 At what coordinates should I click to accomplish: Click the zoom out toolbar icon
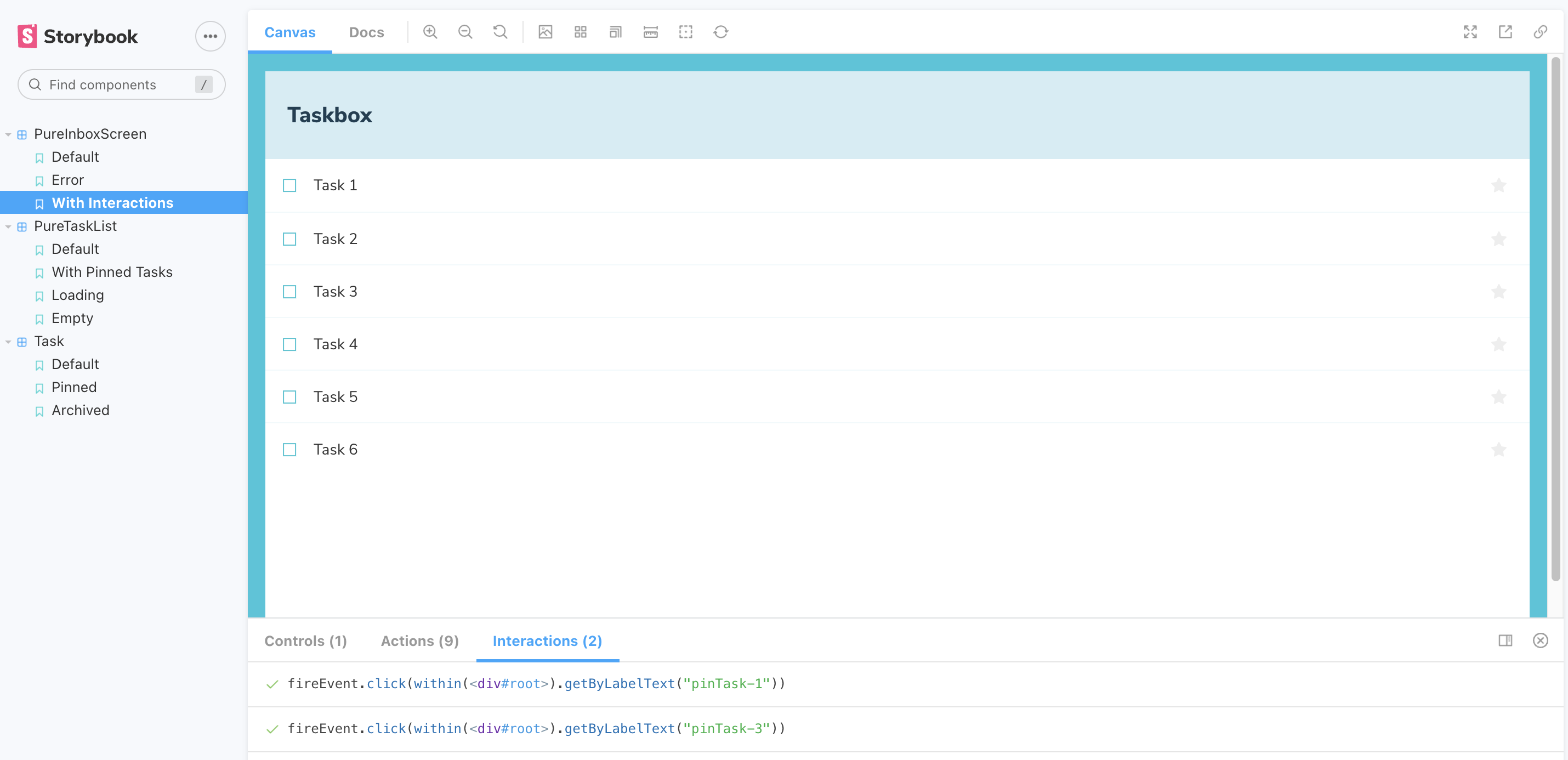pos(465,32)
